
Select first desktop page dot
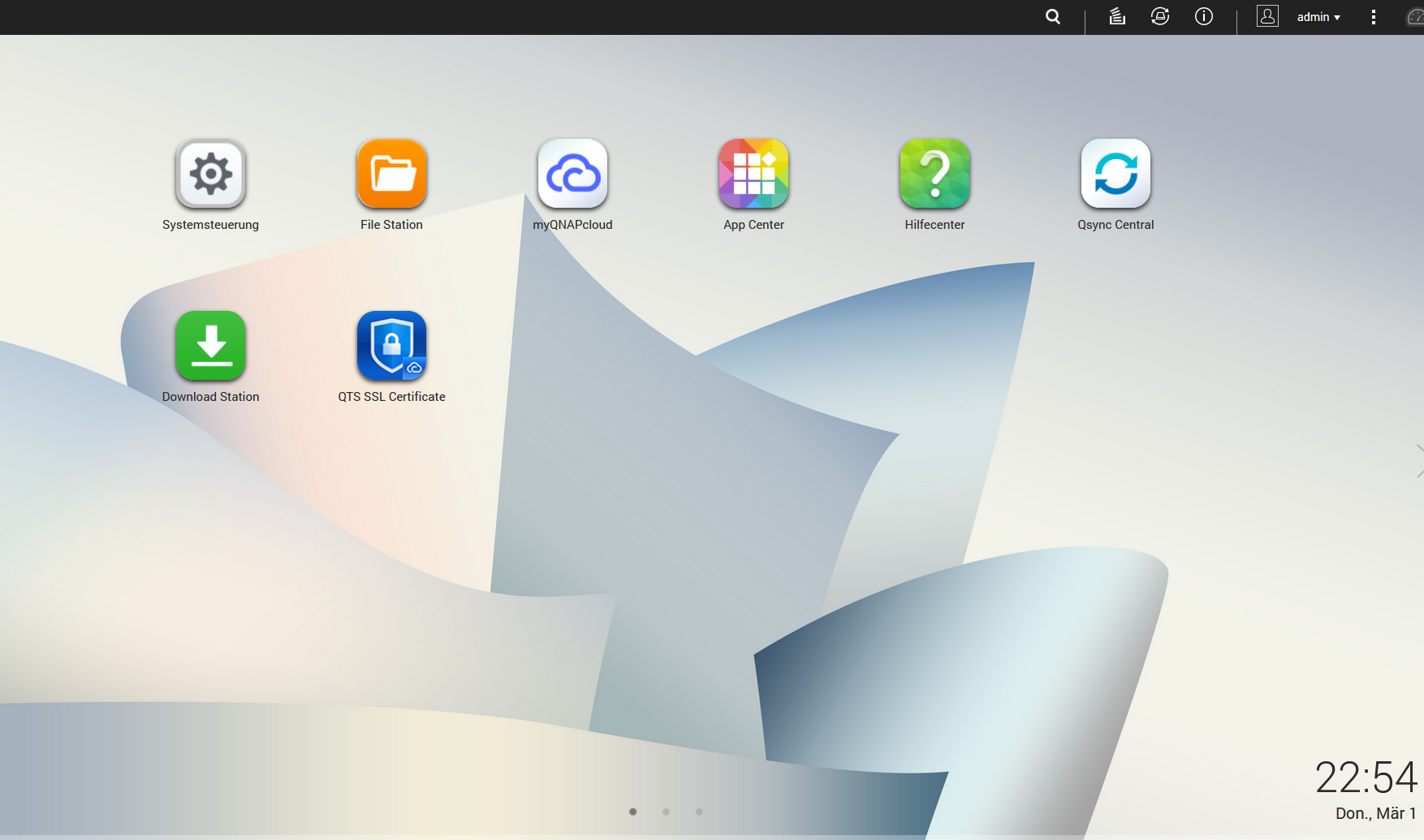[x=632, y=812]
